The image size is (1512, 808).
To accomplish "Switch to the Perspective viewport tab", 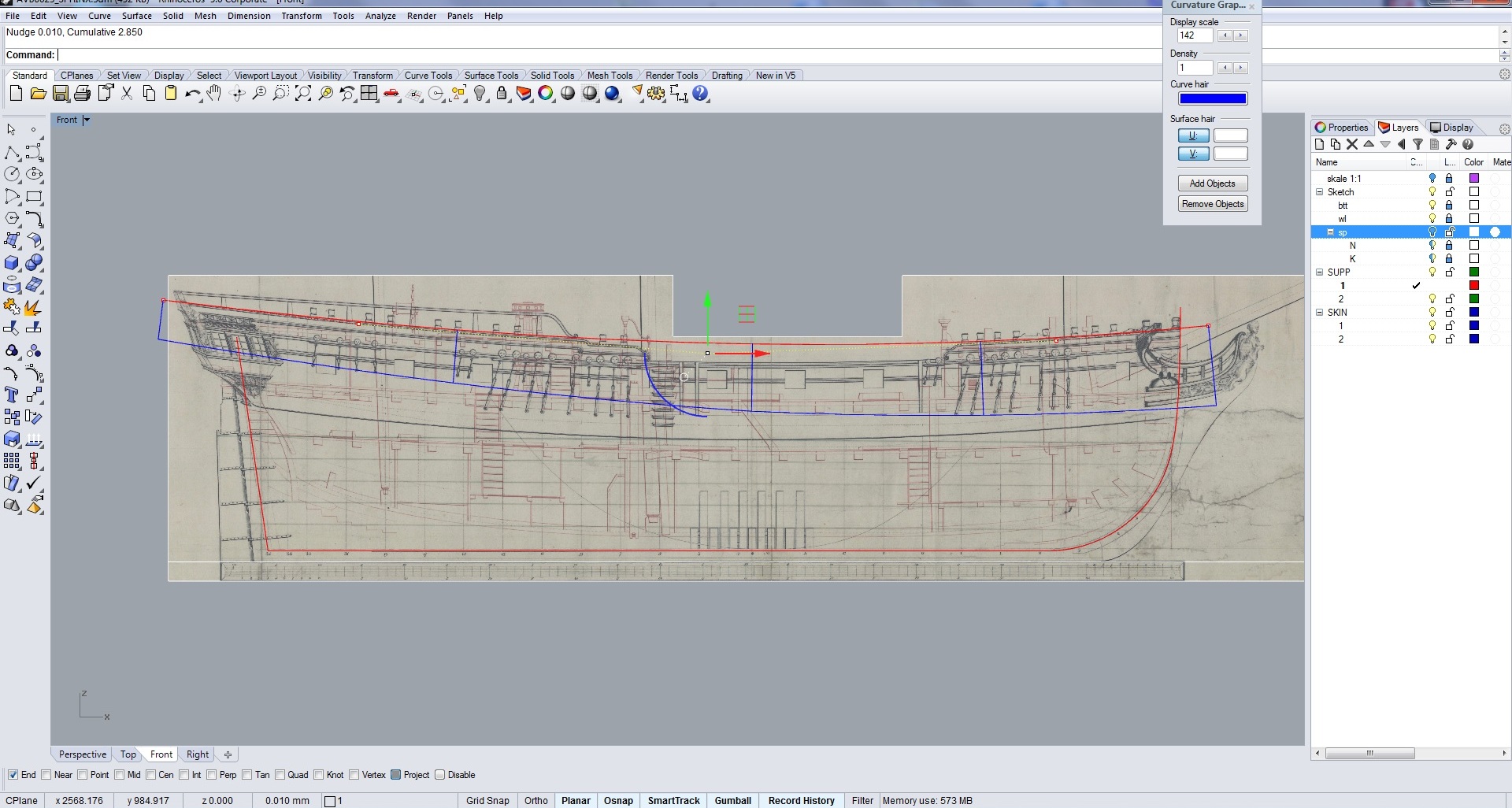I will tap(82, 754).
